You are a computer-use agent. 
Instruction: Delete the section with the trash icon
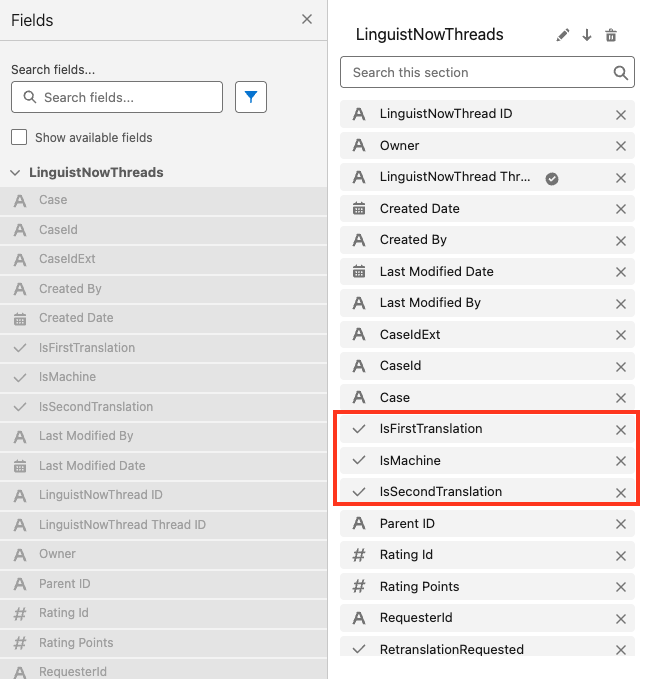611,35
